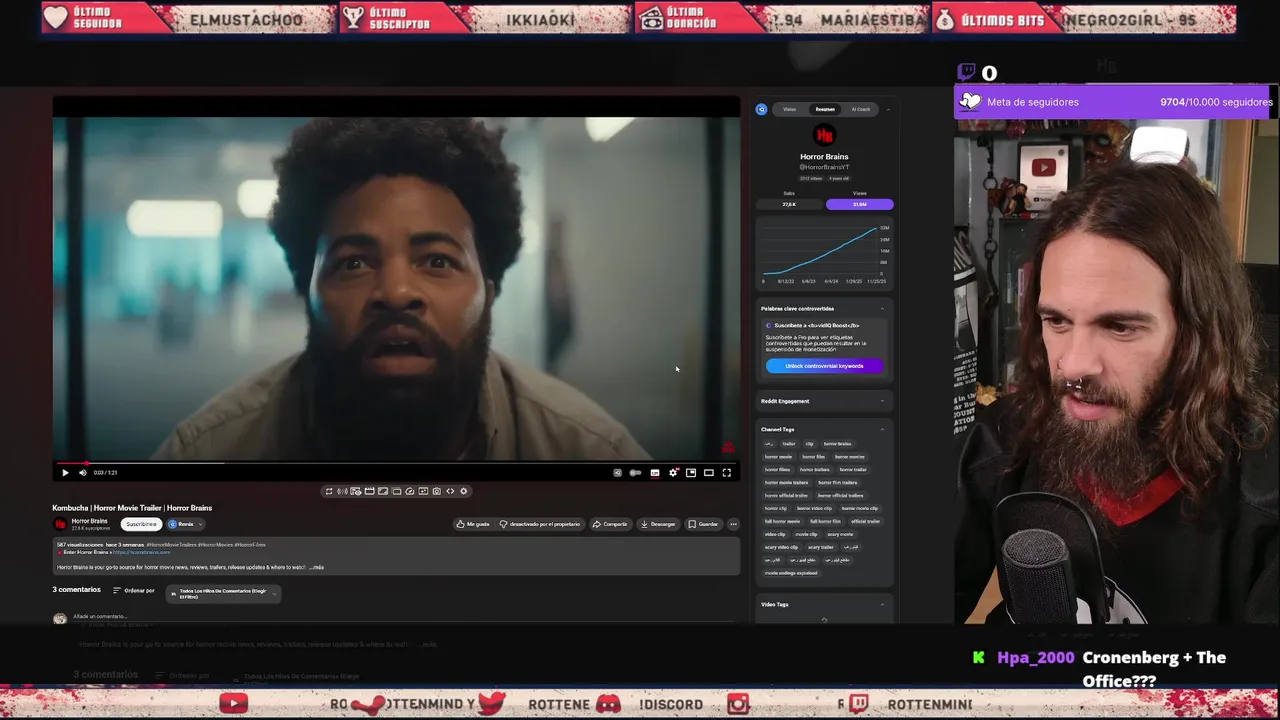Collapse the Channel Tags section

coord(882,430)
